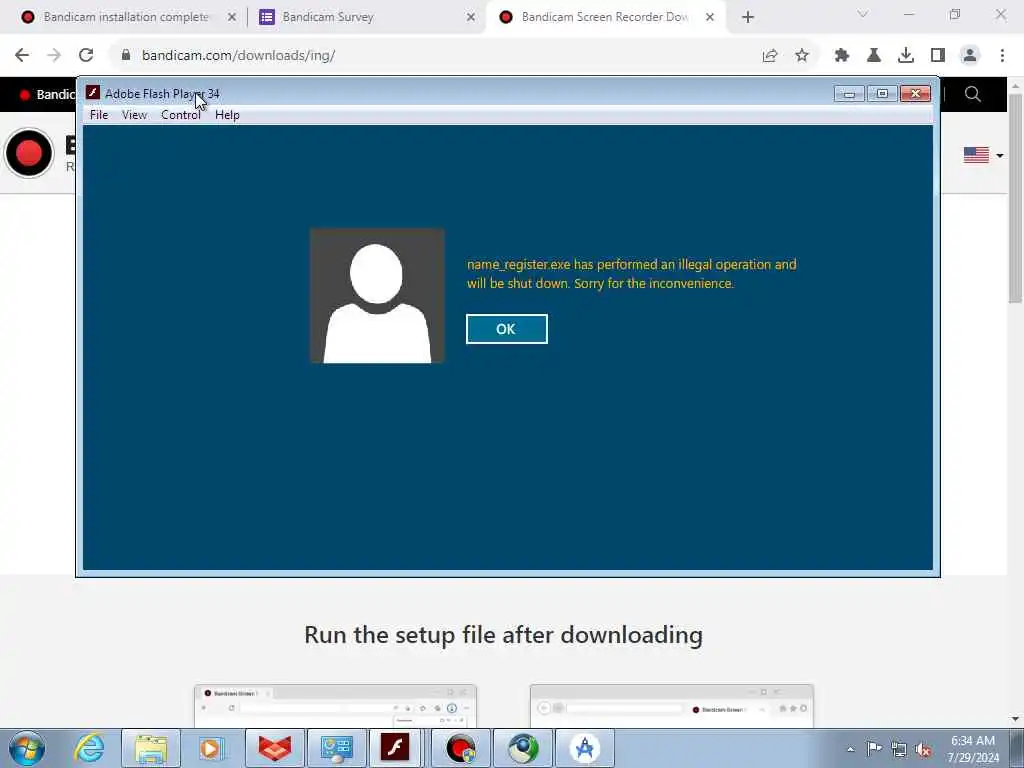Open the Bandicam installer taskbar icon

[460, 748]
